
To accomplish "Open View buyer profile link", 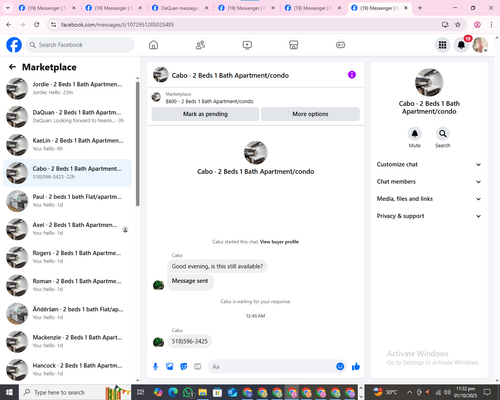I will (279, 242).
